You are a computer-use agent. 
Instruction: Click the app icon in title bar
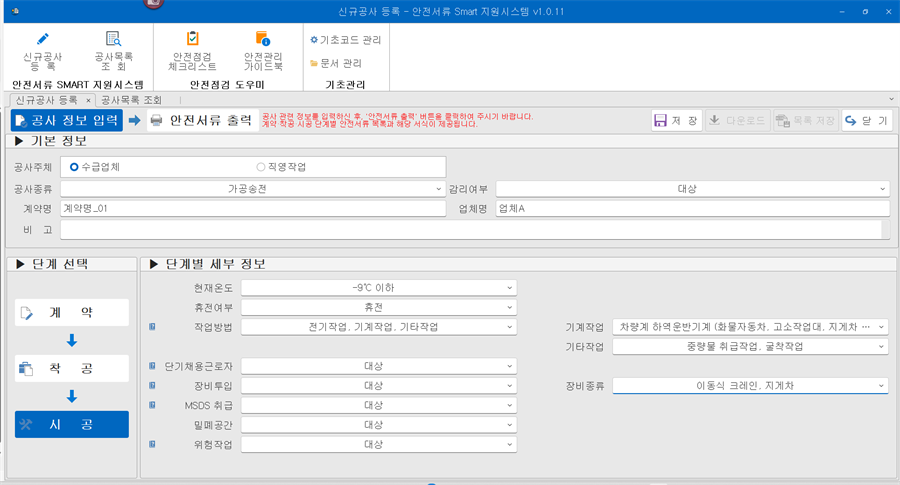tap(15, 11)
